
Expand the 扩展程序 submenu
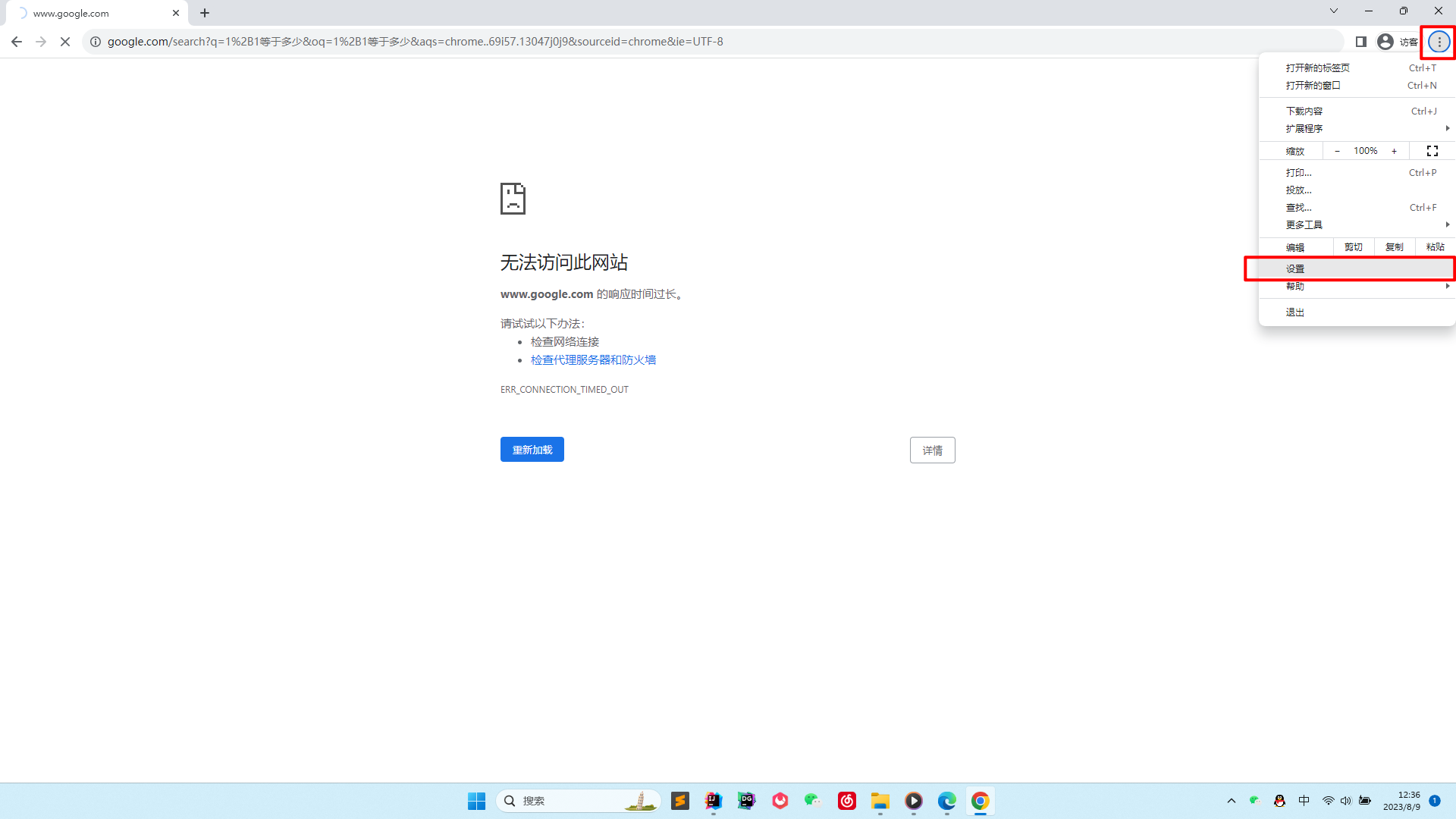click(1357, 128)
